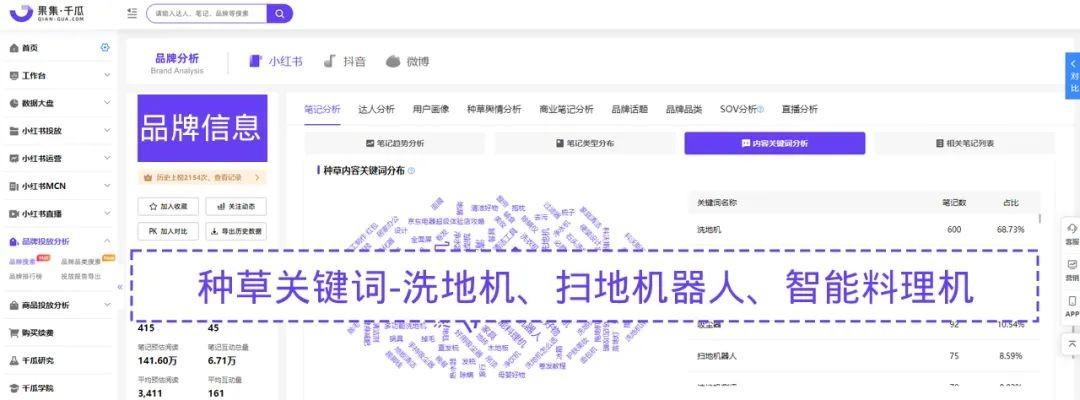Collapse the 品牌投放分析 chevron

coord(107,241)
